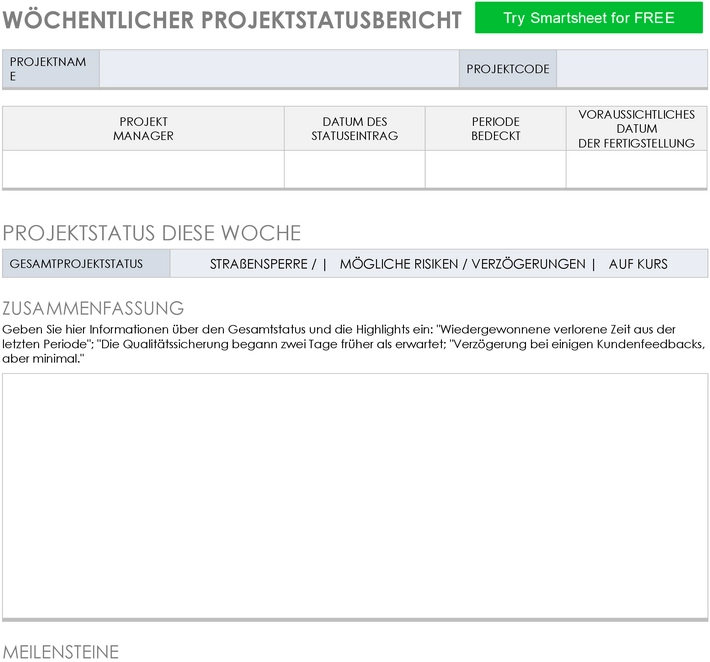The image size is (710, 662).
Task: Click the empty Projektcode input field
Action: (x=632, y=69)
